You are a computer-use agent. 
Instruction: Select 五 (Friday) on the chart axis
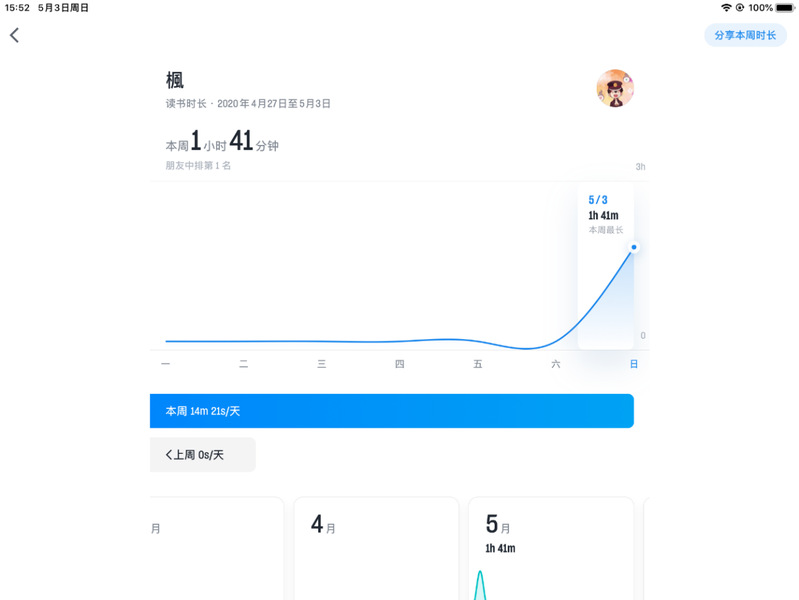[477, 364]
